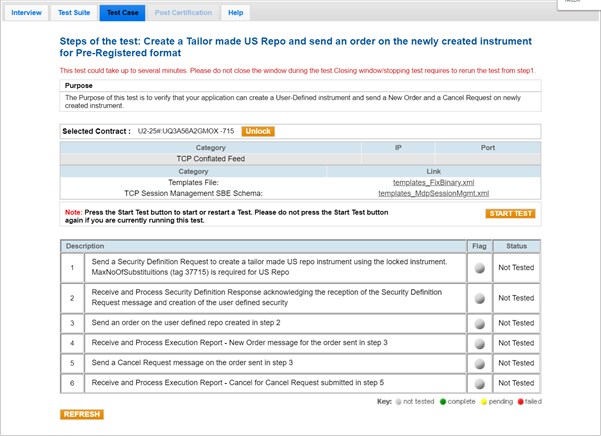601x436 pixels.
Task: Click the gray flag circle in step 3
Action: (478, 323)
